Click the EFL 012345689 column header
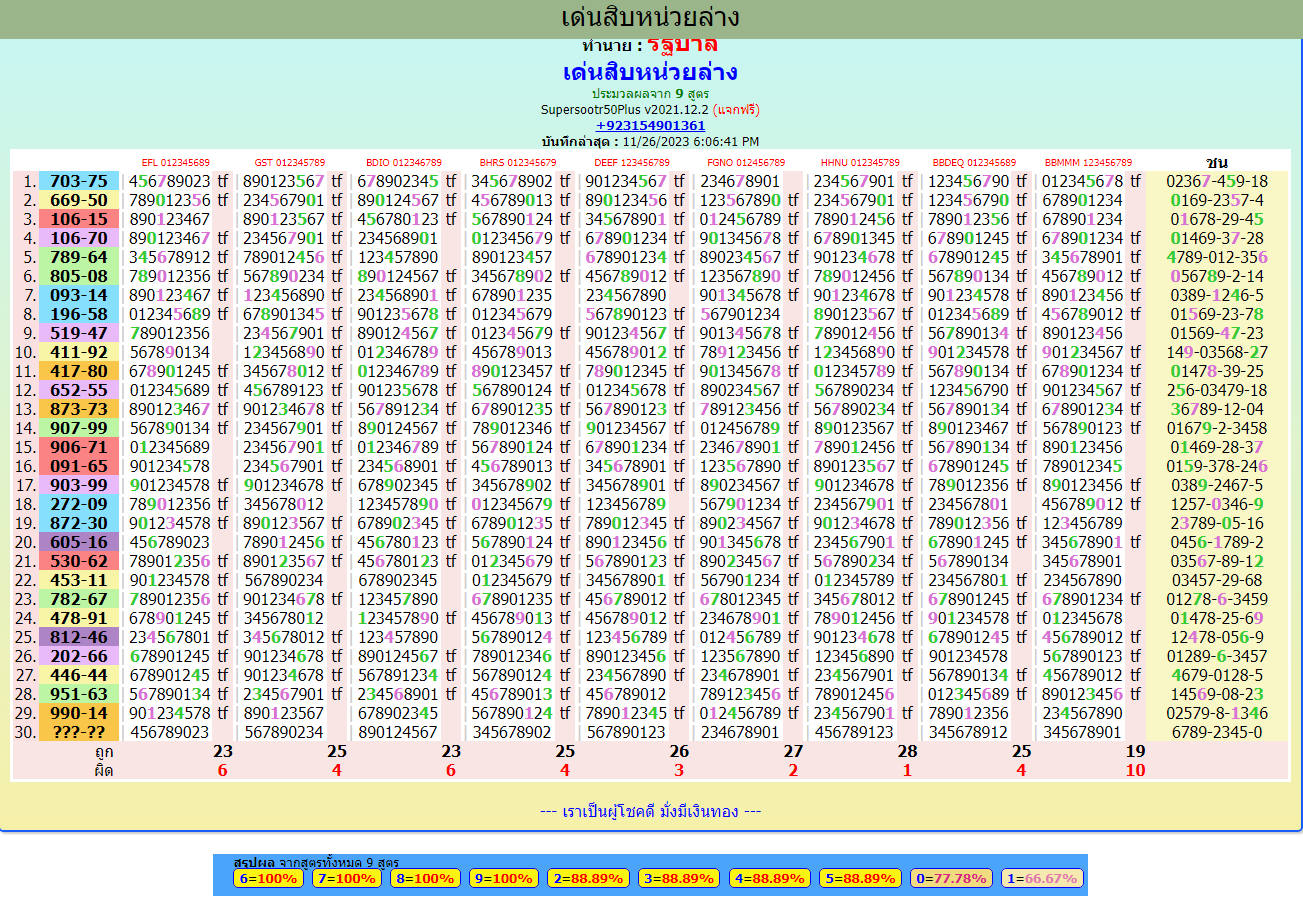This screenshot has height=905, width=1303. pos(176,162)
